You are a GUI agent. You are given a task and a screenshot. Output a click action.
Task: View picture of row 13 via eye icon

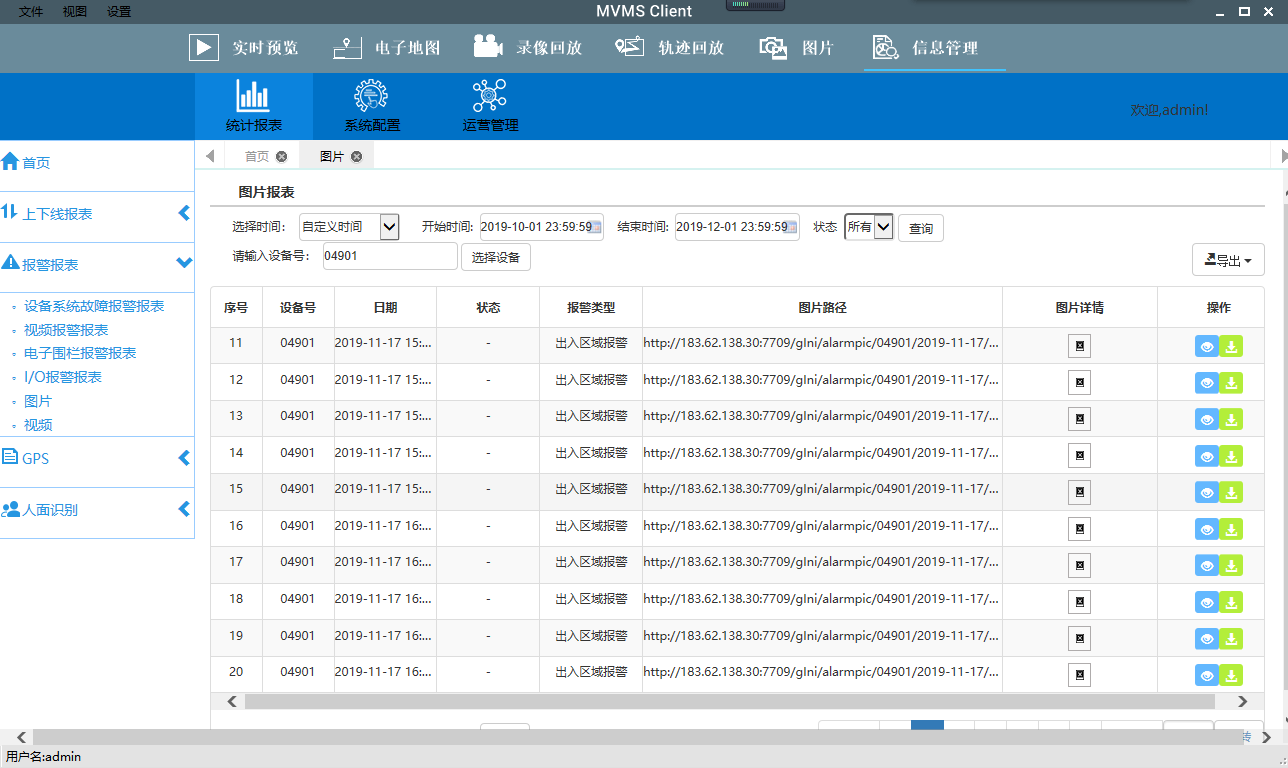(x=1207, y=420)
